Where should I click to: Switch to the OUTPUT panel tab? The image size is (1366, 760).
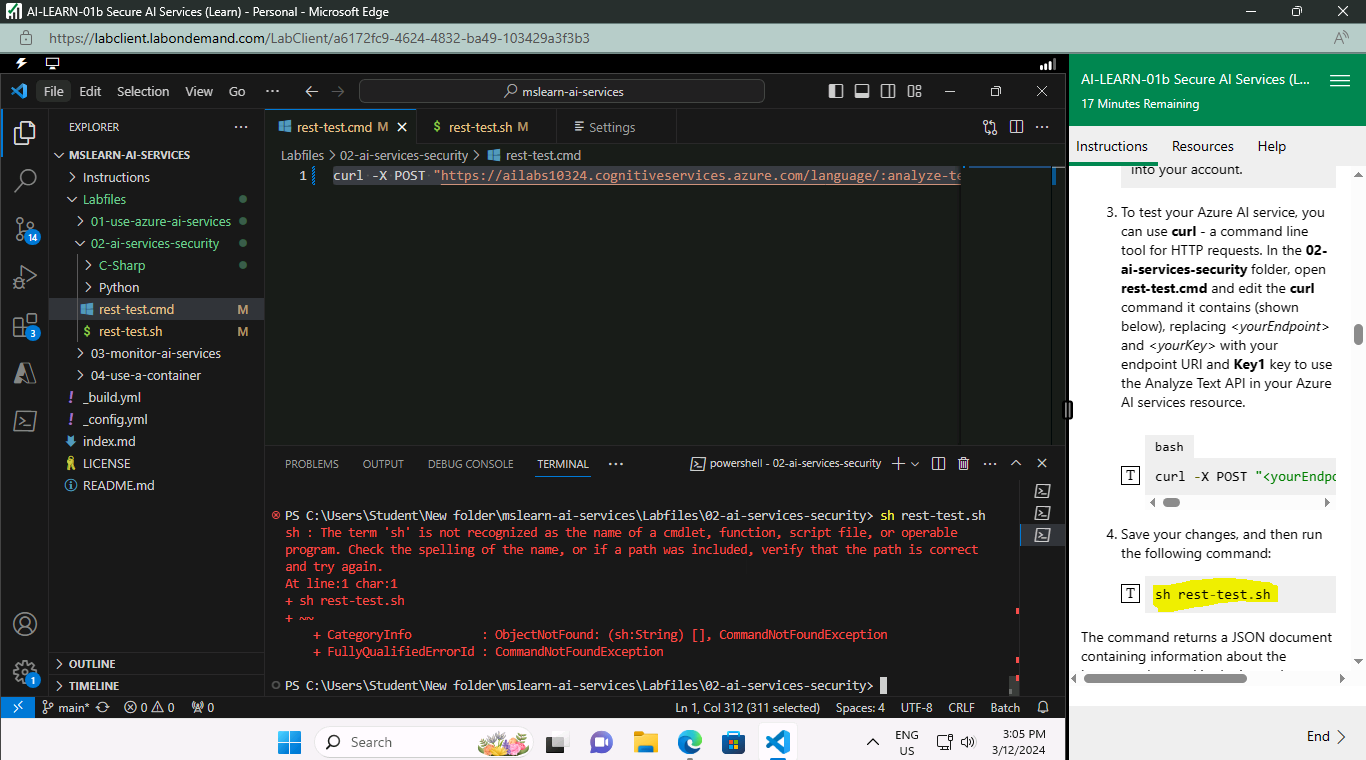(383, 464)
